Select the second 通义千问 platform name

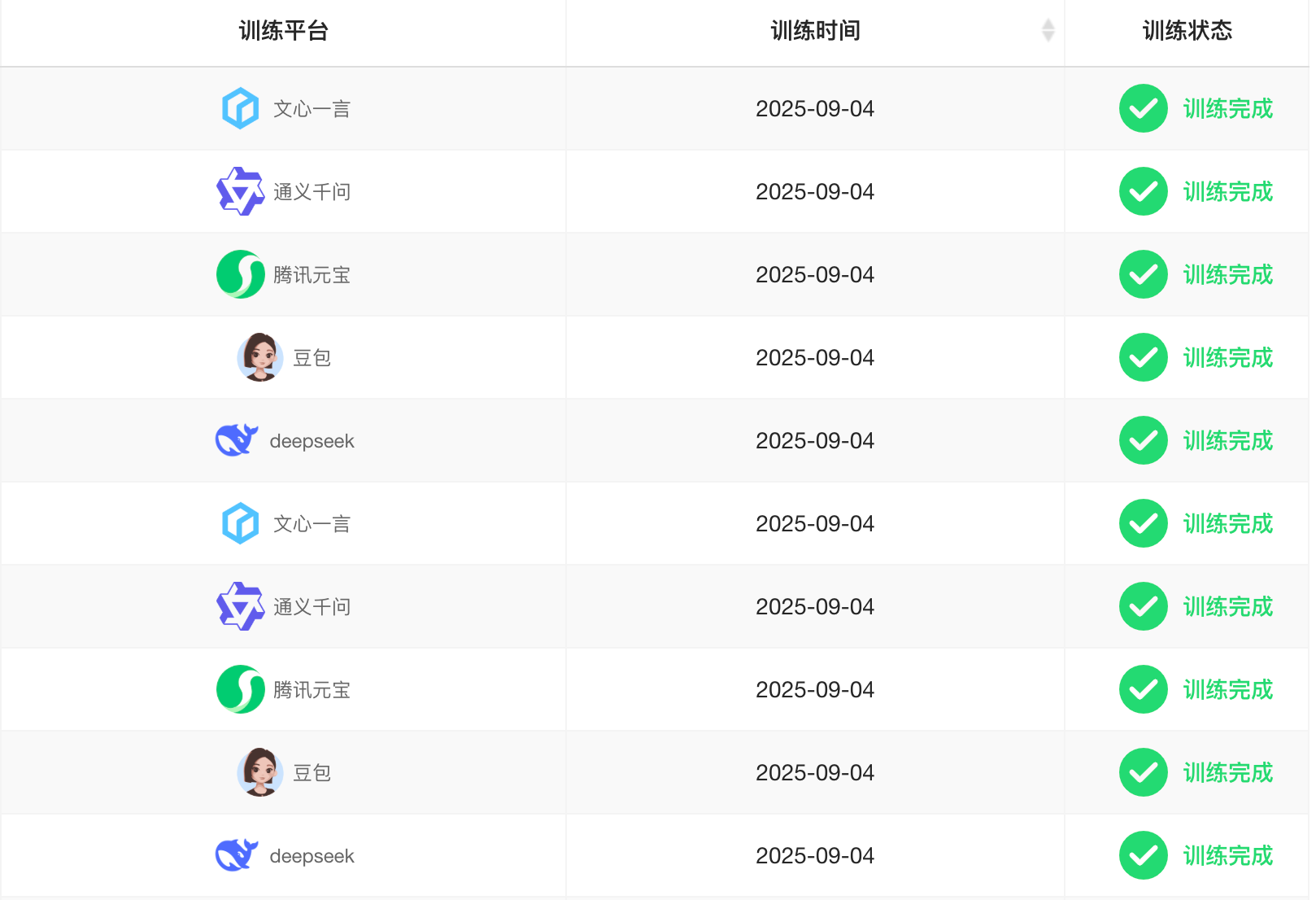(312, 607)
